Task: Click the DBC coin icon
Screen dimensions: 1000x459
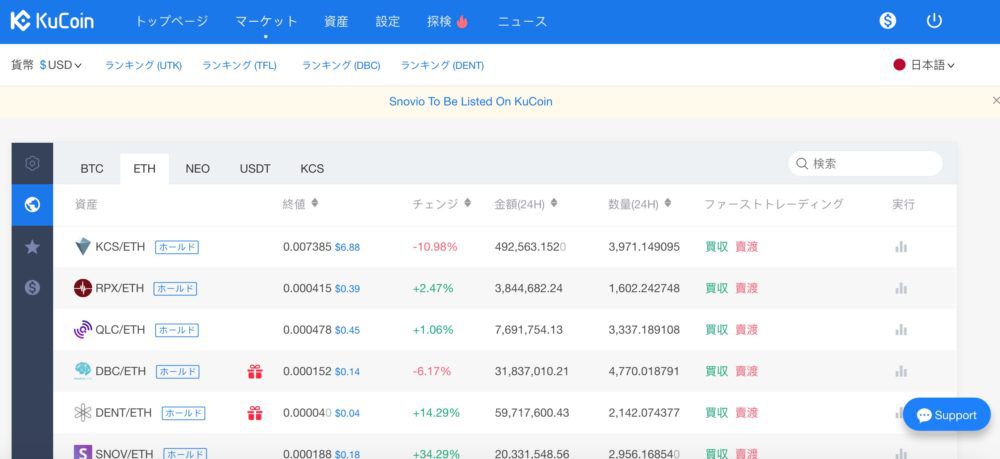Action: coord(83,370)
